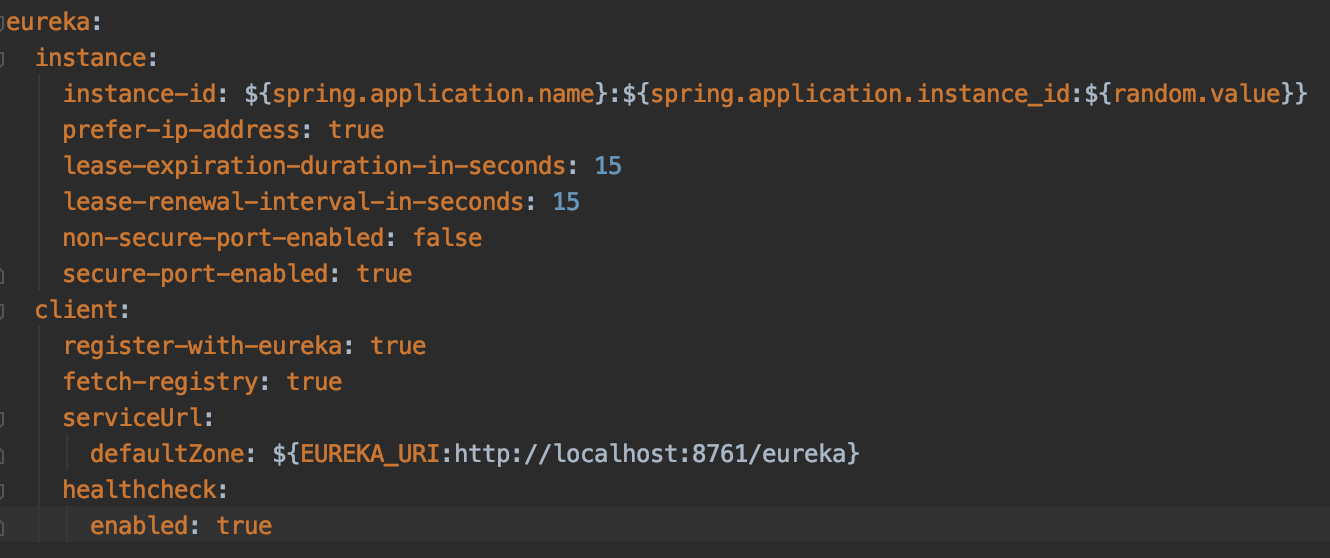Click the false value of non-secure-port-enabled
This screenshot has height=558, width=1330.
tap(447, 238)
